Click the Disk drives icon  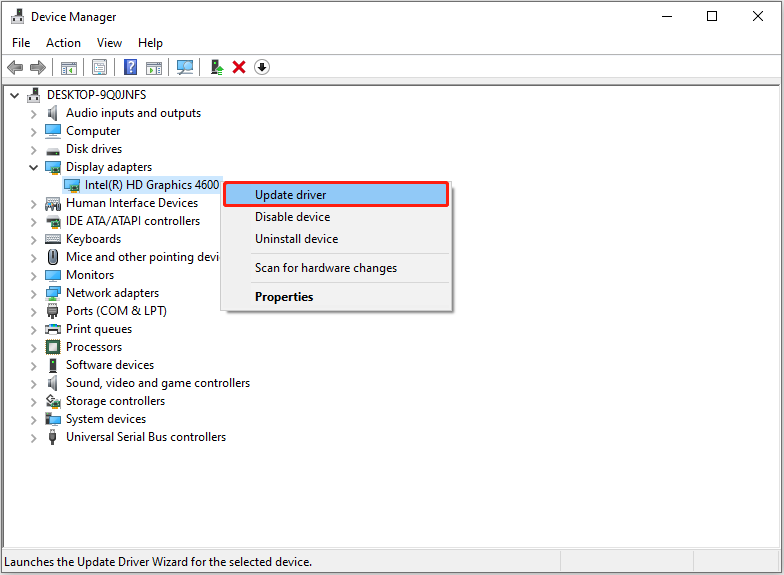[x=52, y=150]
